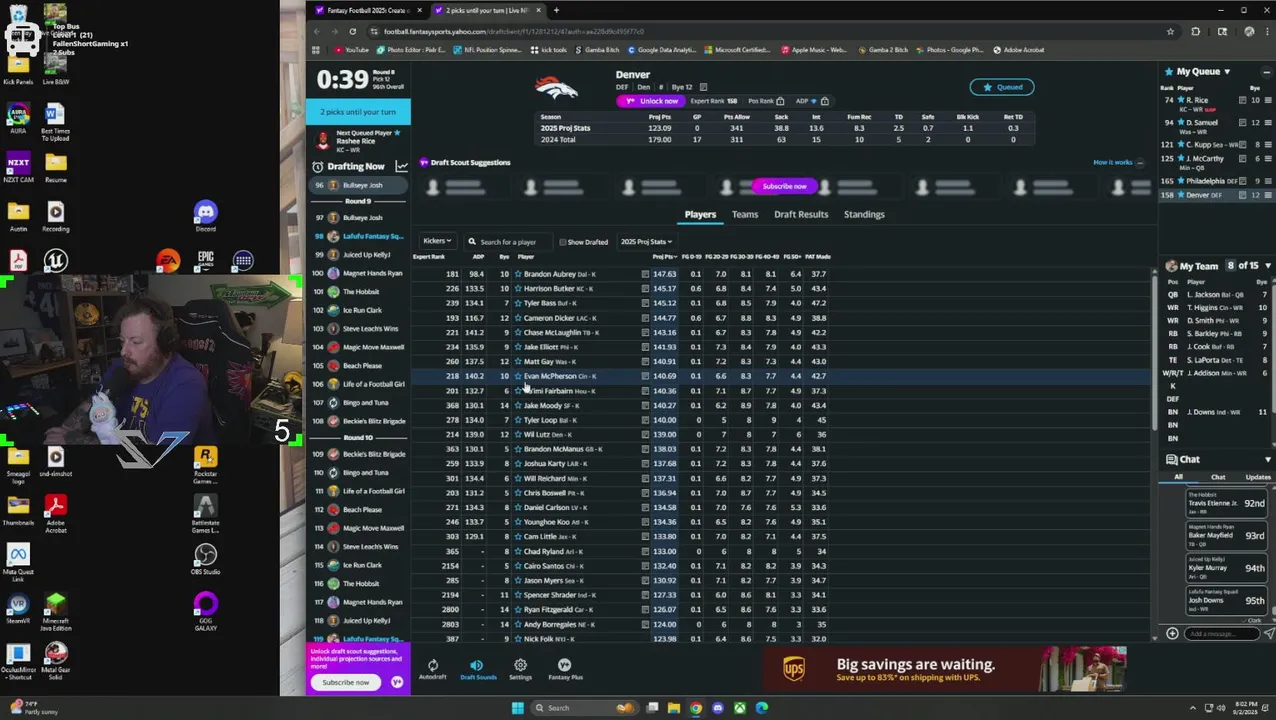Open Denver team notes icon
Image resolution: width=1276 pixels, height=720 pixels.
[703, 87]
